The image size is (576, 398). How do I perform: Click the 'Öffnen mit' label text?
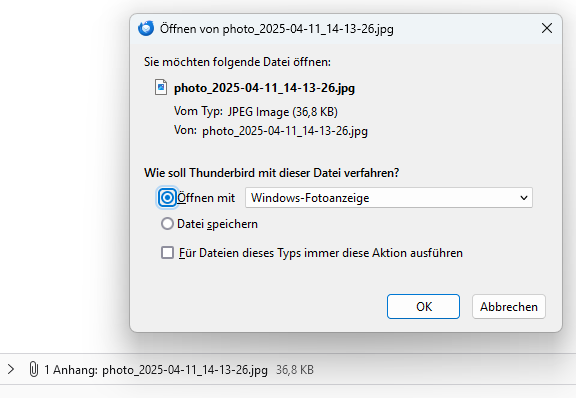point(206,198)
